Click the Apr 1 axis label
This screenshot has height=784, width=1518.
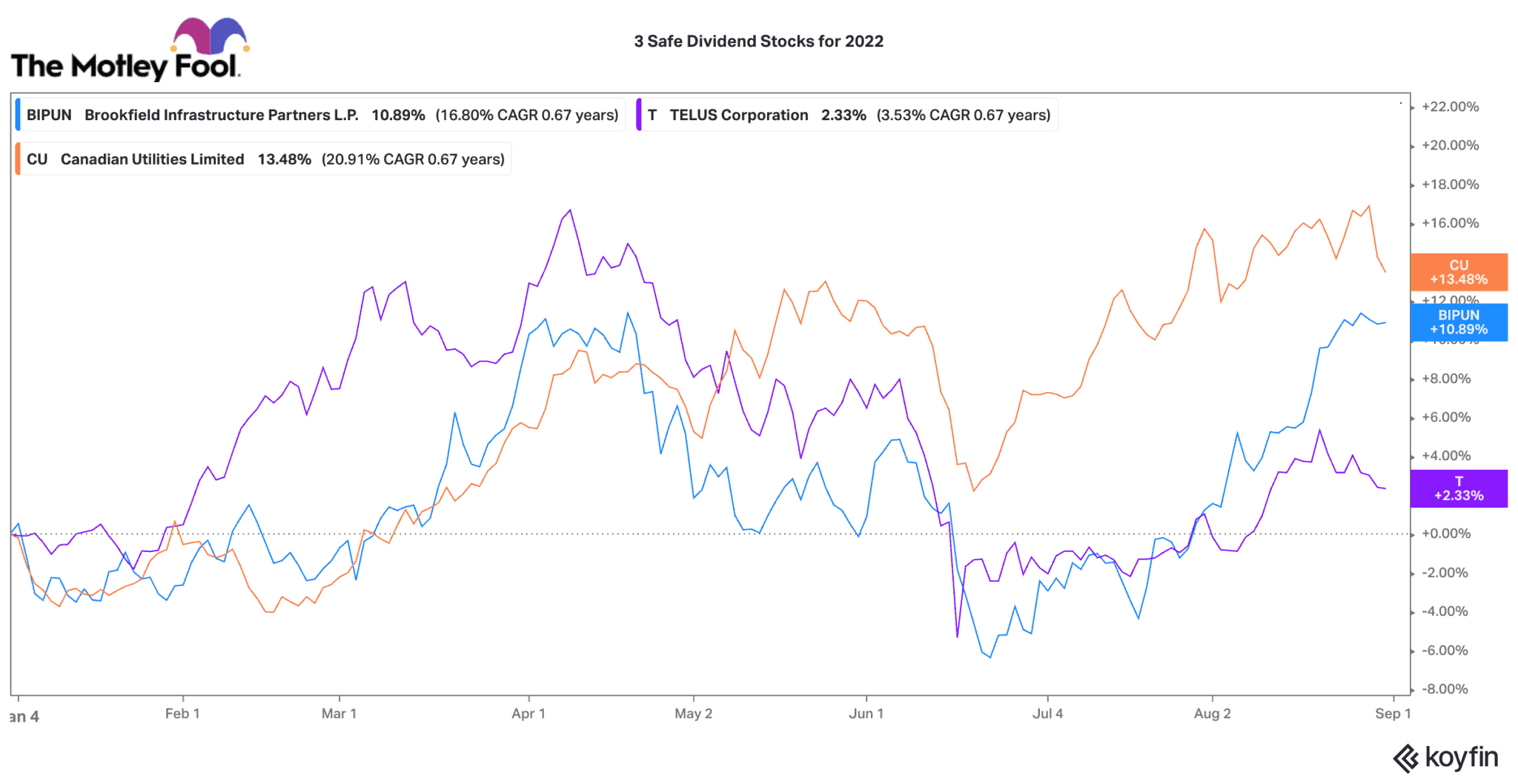coord(528,714)
